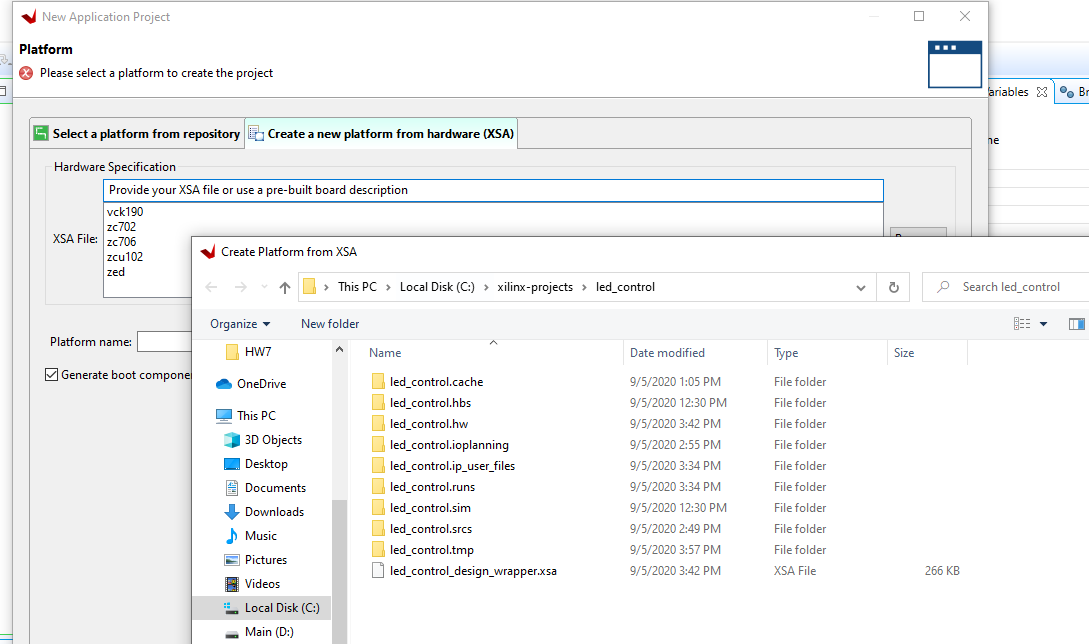1089x644 pixels.
Task: Select the led_control.sim folder
Action: click(x=430, y=508)
